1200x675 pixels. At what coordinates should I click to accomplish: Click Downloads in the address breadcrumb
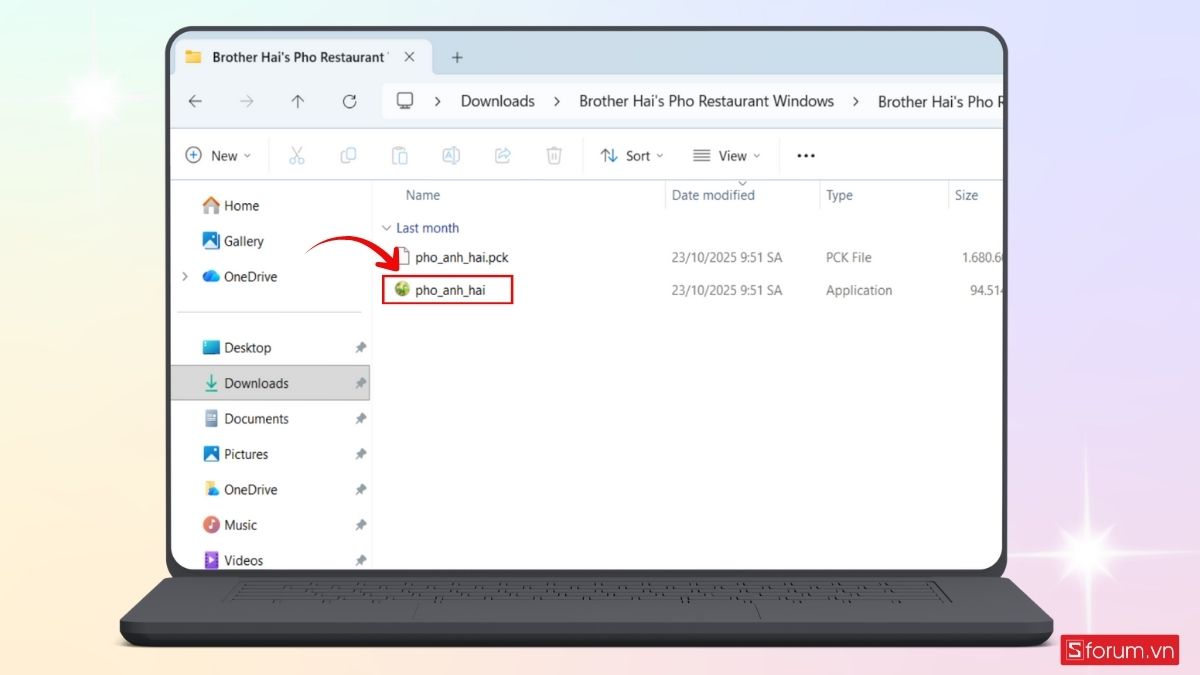(x=498, y=101)
